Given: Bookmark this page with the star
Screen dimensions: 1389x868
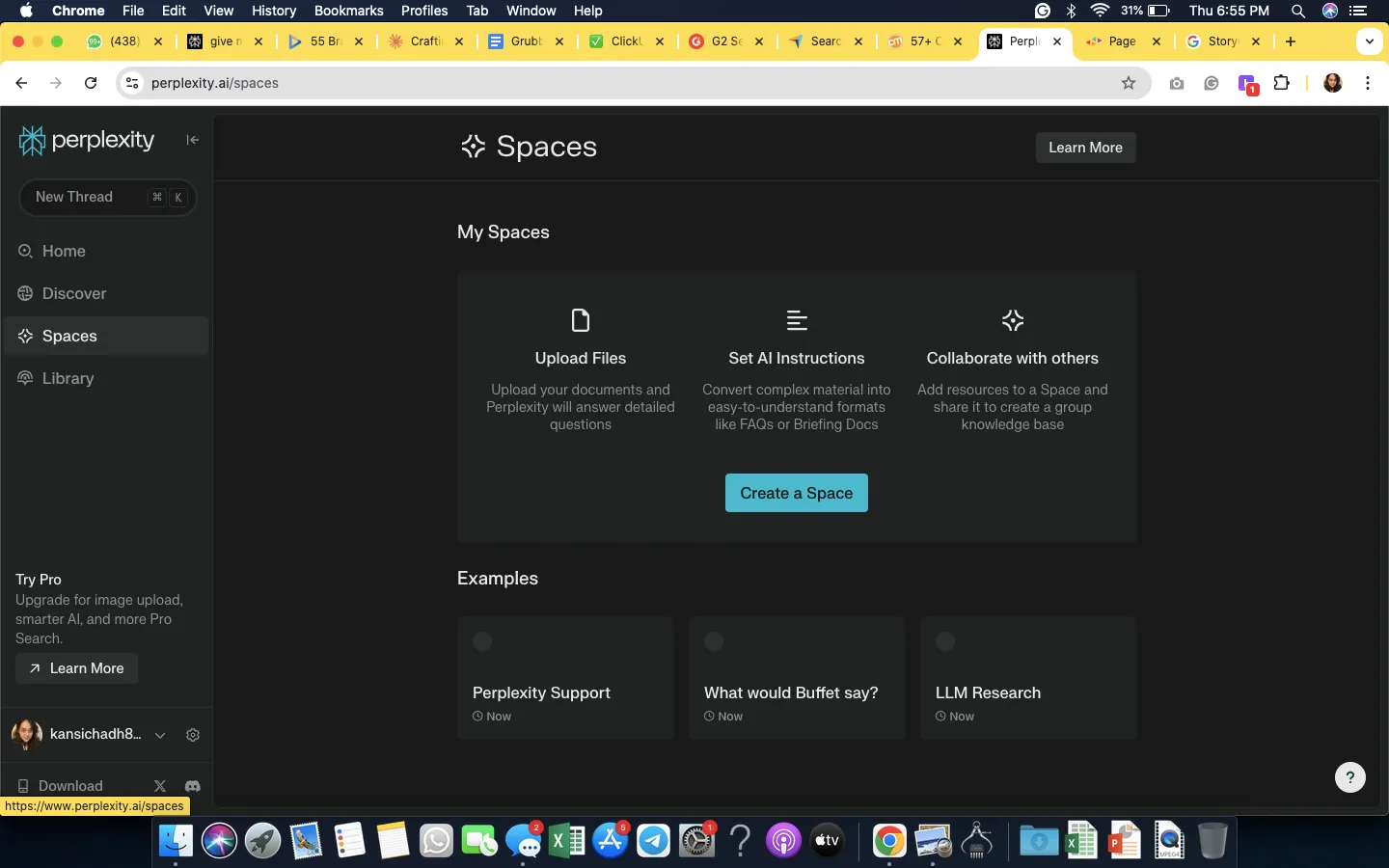Looking at the screenshot, I should click(1129, 83).
